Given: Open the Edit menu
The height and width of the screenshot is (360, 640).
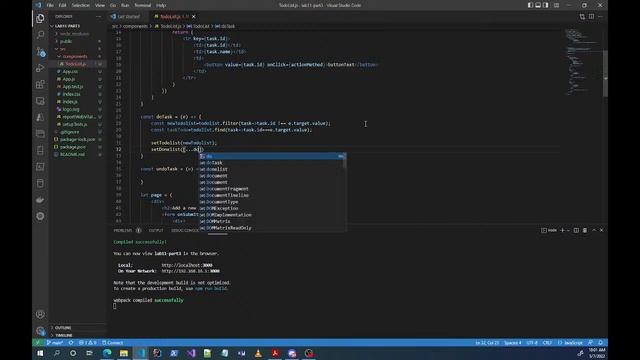Looking at the screenshot, I should point(62,5).
